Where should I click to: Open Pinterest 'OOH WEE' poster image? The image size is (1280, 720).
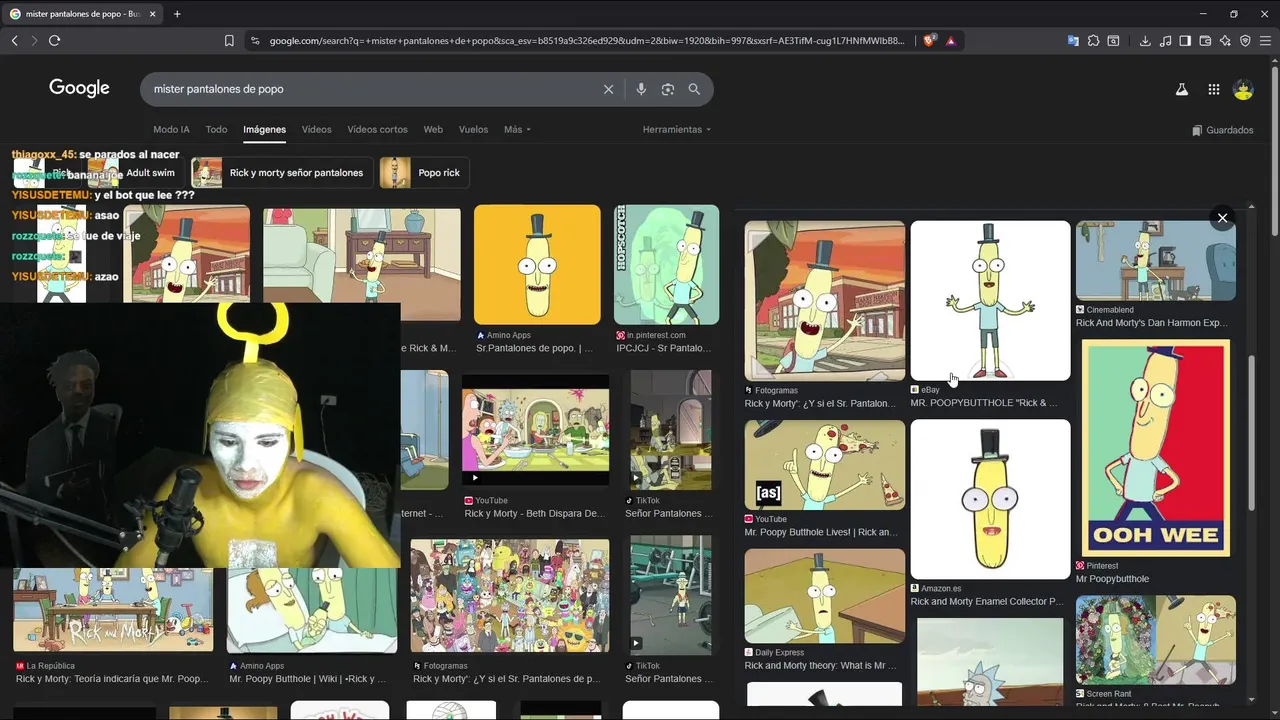click(1156, 448)
